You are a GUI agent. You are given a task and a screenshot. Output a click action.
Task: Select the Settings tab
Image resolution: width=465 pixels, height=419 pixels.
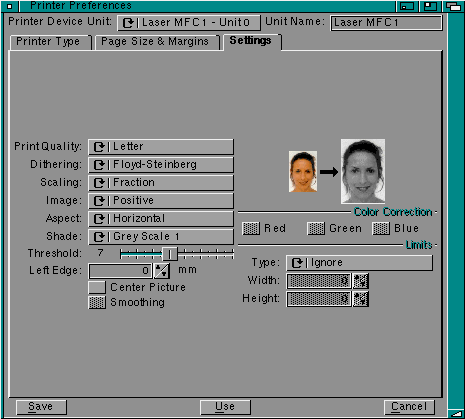click(x=252, y=41)
